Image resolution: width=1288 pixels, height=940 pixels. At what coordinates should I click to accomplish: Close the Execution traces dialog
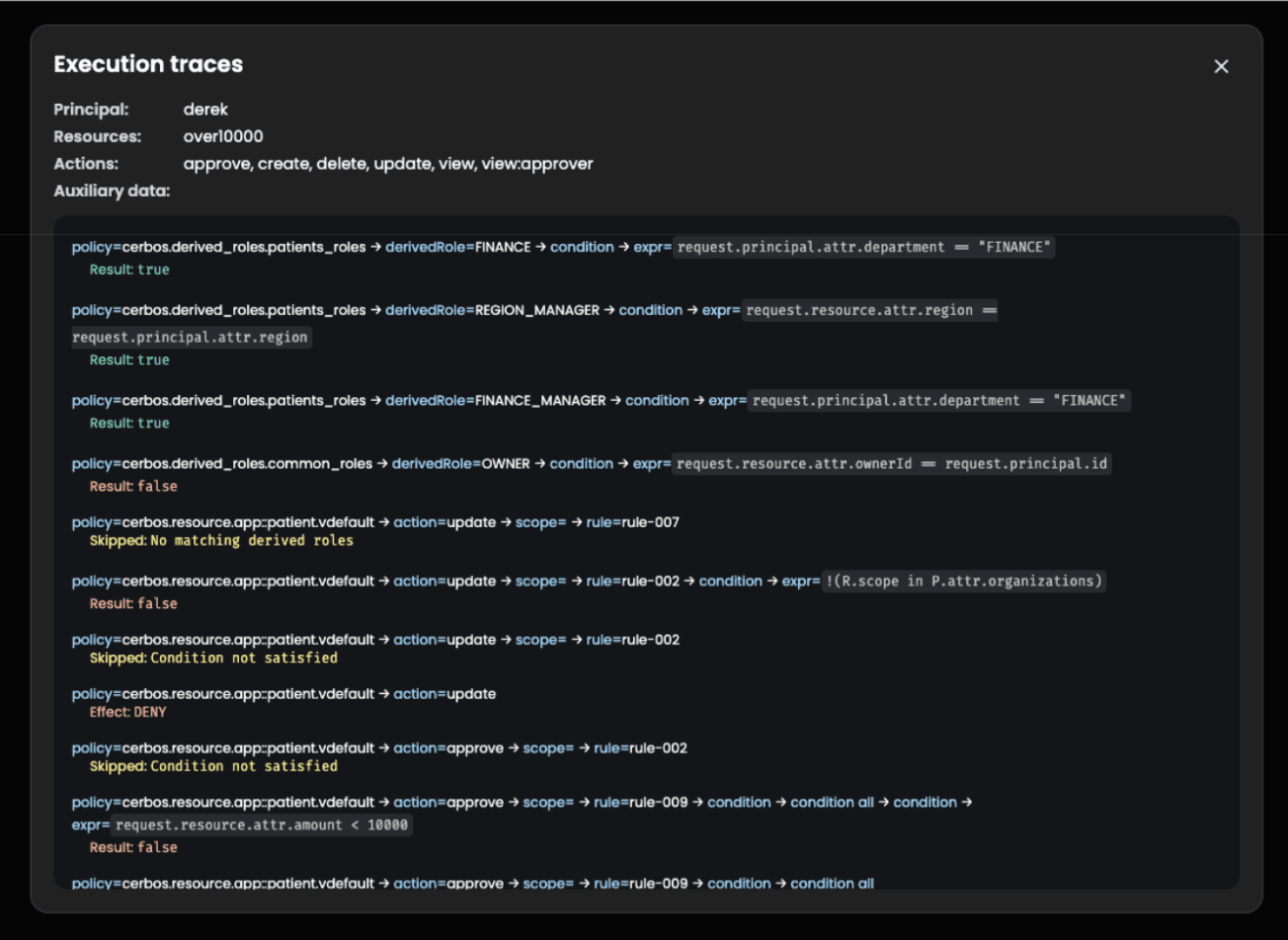(x=1221, y=66)
